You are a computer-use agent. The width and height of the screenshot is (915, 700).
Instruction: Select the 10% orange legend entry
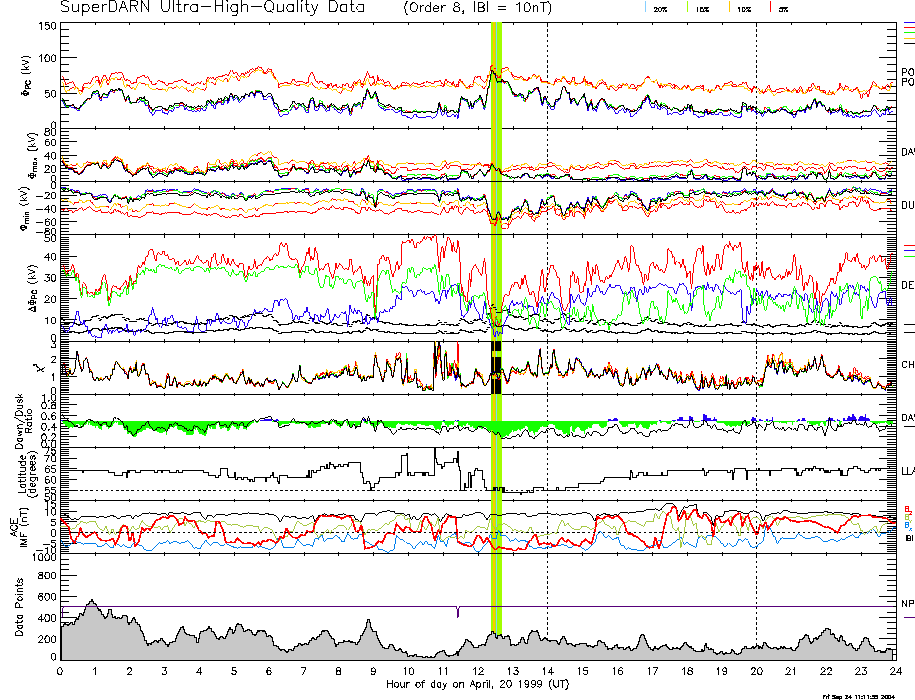(739, 8)
